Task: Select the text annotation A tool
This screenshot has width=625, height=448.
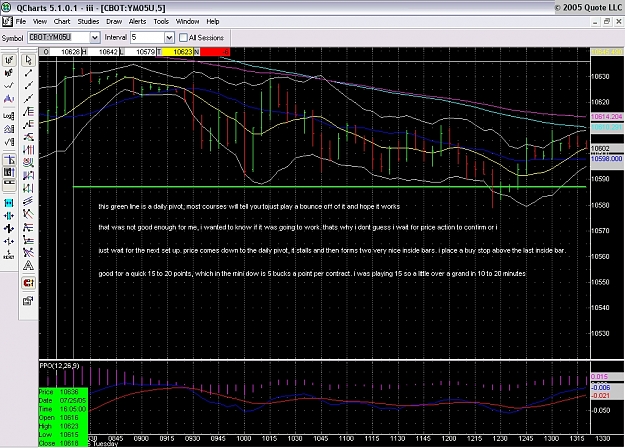Action: point(28,265)
